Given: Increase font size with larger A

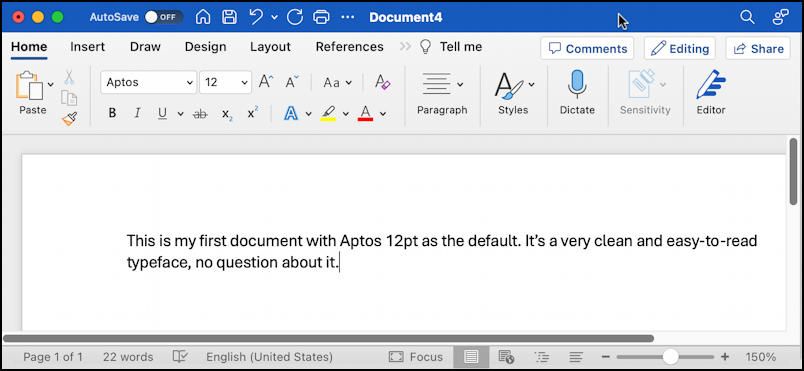Looking at the screenshot, I should (x=266, y=82).
